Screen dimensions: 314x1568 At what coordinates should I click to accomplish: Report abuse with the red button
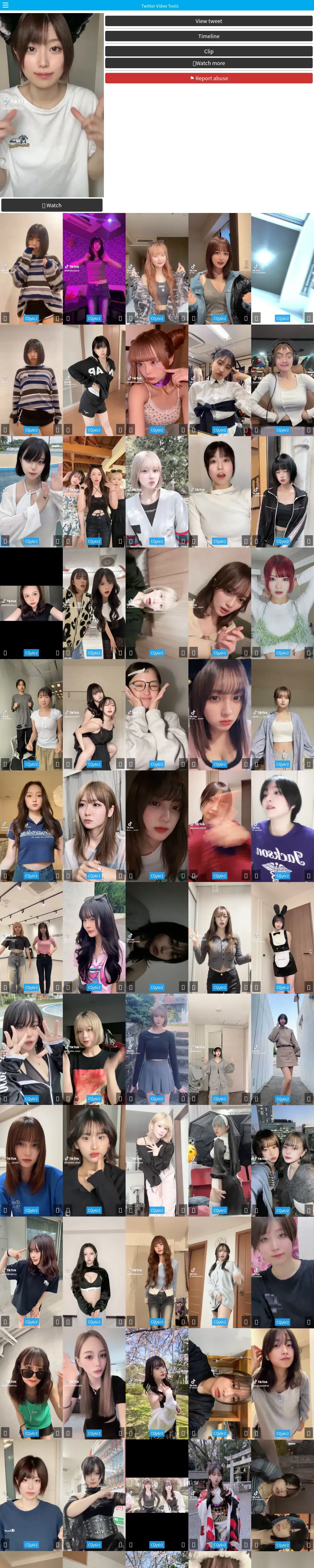(x=209, y=78)
